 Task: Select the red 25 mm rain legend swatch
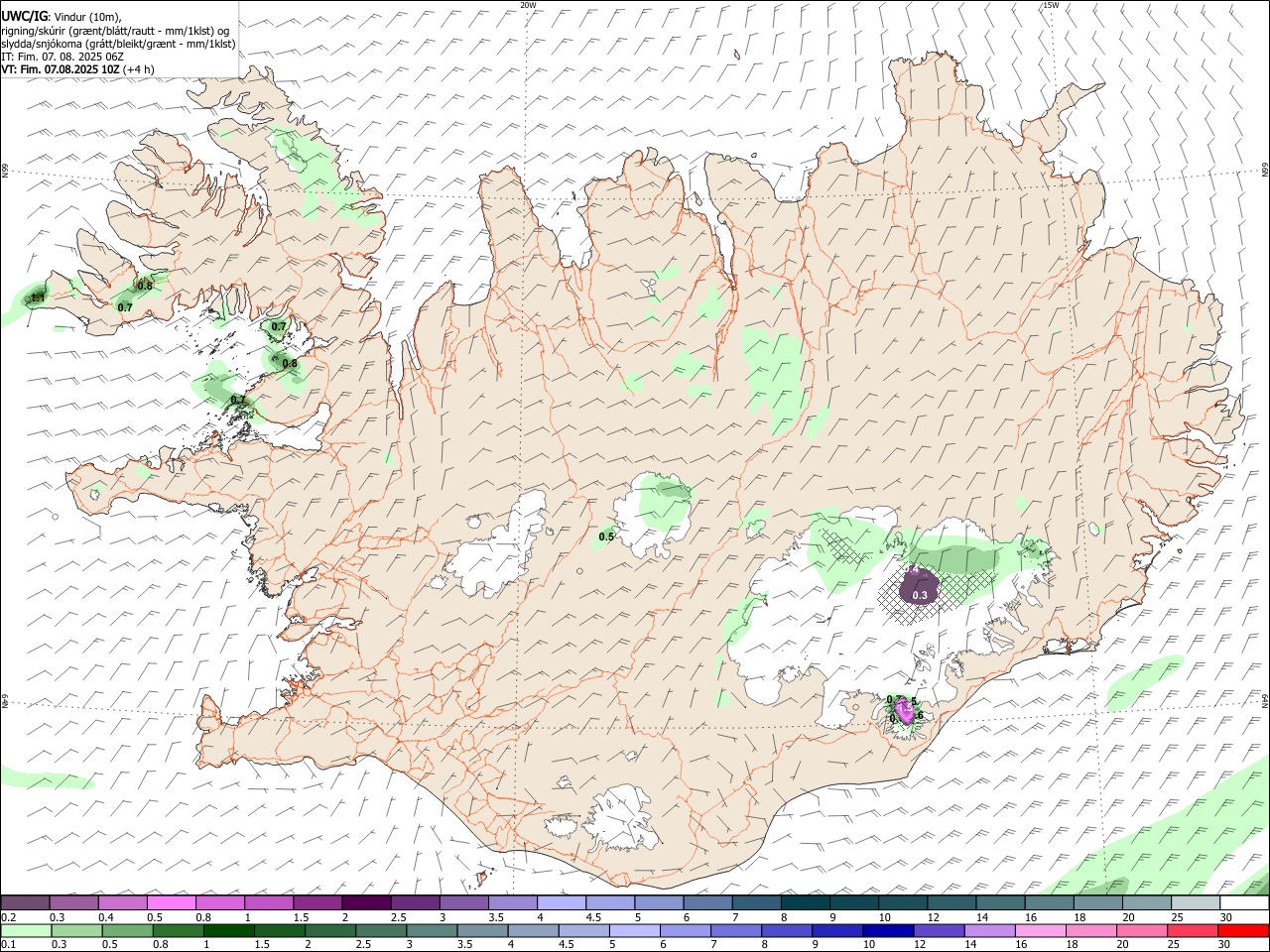pyautogui.click(x=1193, y=930)
